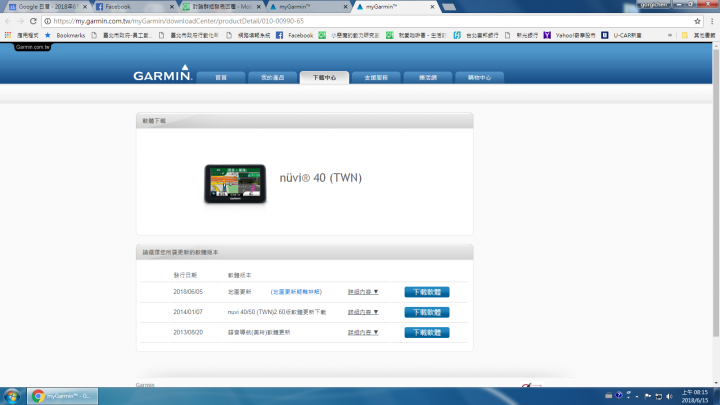Go to the Garmin Home (首頁) nav tab
This screenshot has width=720, height=405.
click(x=221, y=78)
